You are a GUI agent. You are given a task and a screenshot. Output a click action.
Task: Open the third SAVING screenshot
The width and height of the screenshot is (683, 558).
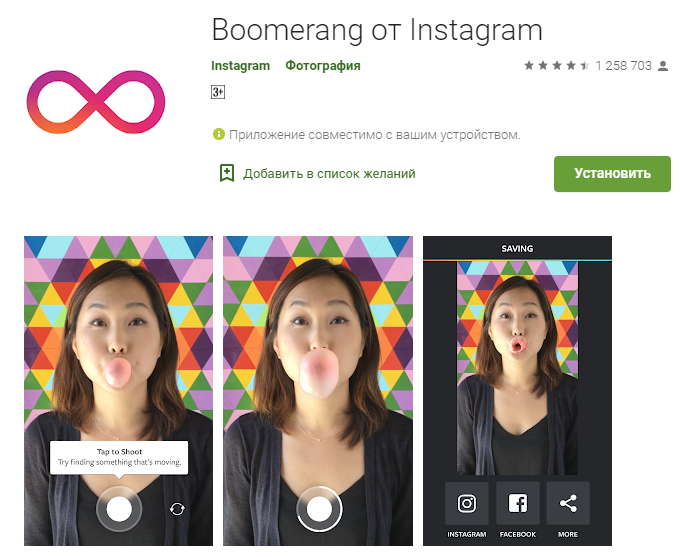(517, 391)
